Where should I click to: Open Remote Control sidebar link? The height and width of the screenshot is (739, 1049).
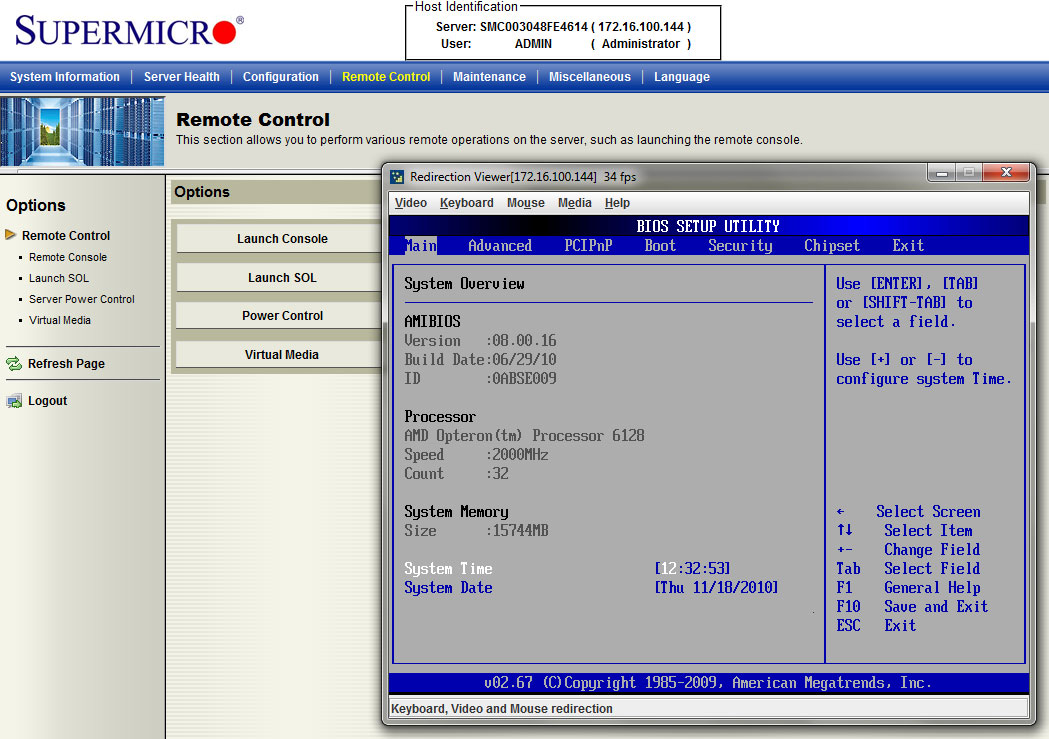(66, 235)
